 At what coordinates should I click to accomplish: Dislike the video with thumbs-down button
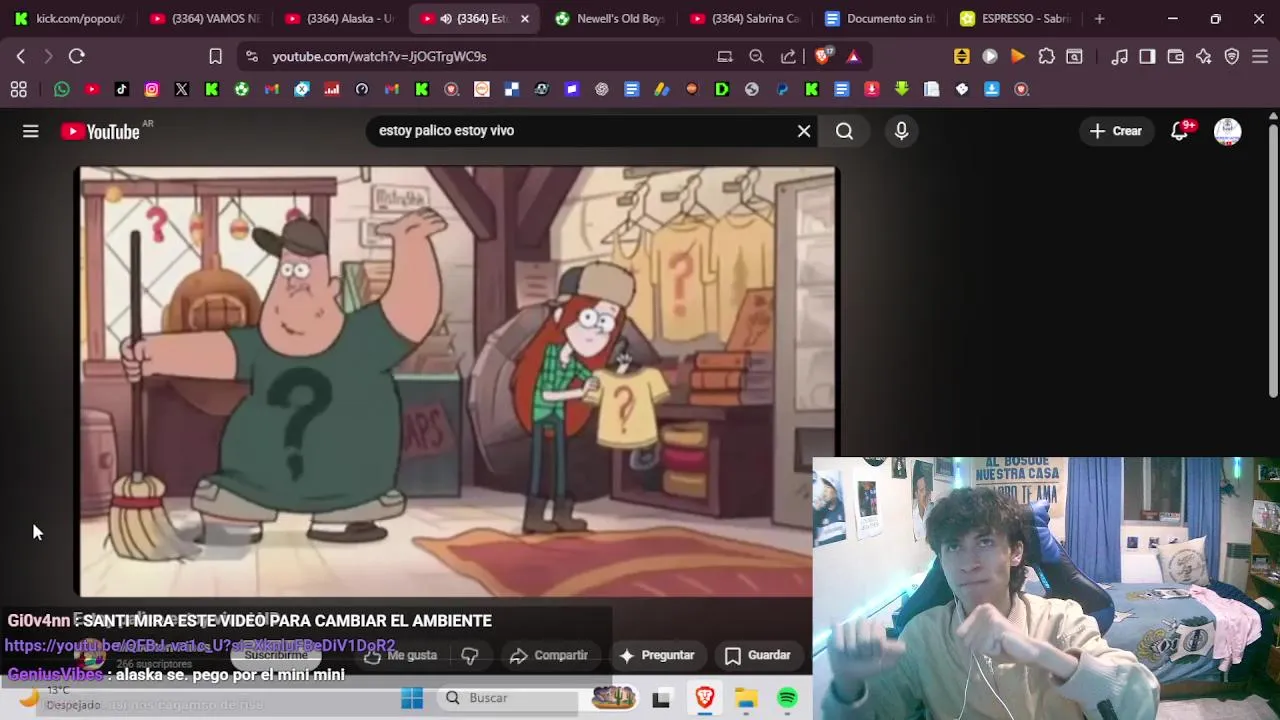[x=470, y=655]
